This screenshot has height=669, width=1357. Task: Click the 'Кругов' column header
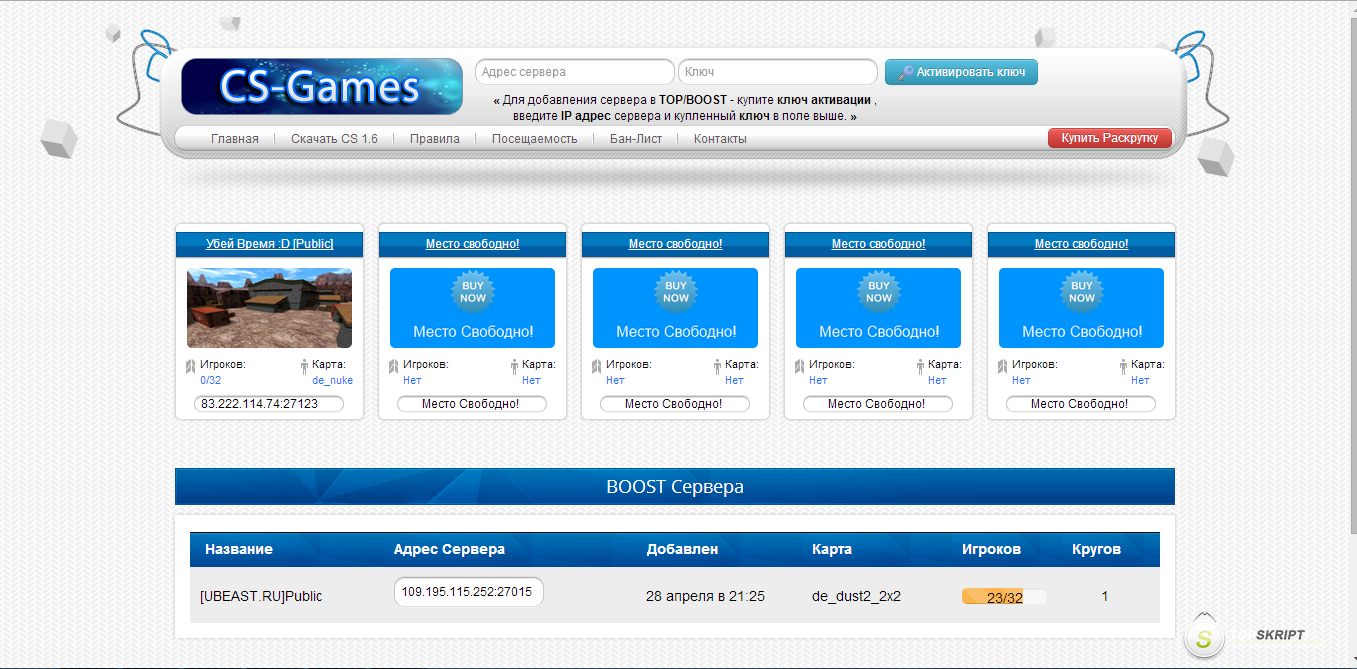click(x=1097, y=549)
